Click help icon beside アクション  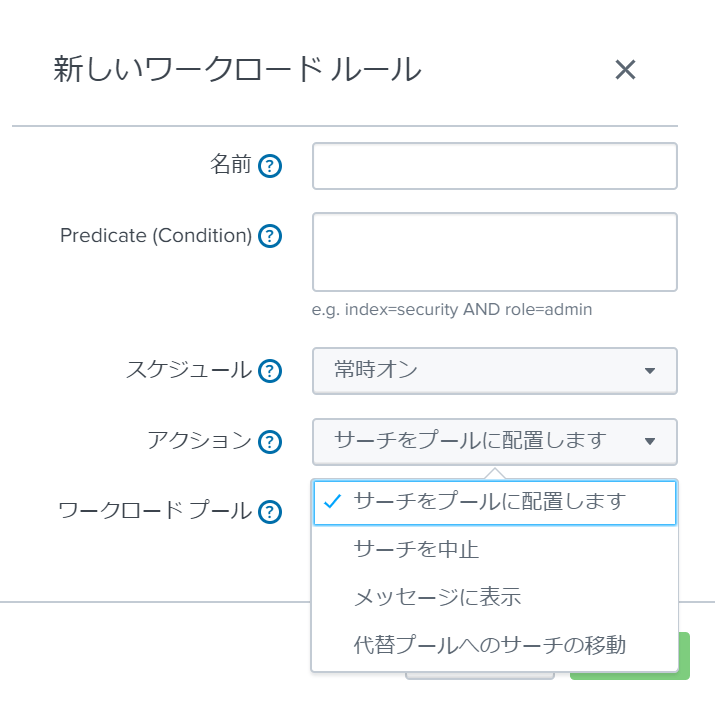coord(270,442)
